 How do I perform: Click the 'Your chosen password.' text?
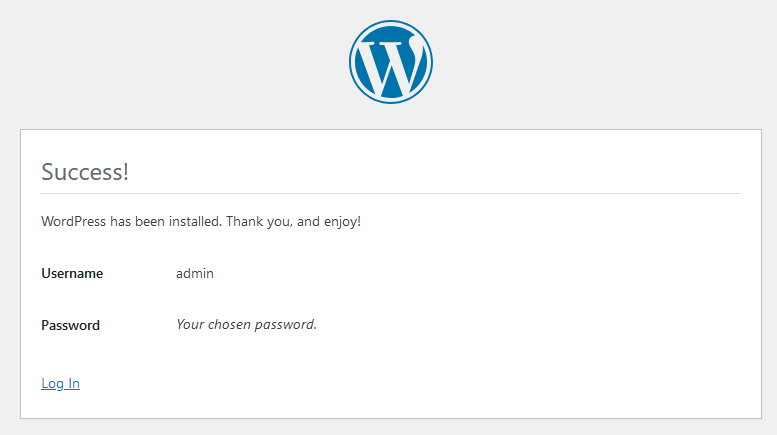[x=246, y=324]
